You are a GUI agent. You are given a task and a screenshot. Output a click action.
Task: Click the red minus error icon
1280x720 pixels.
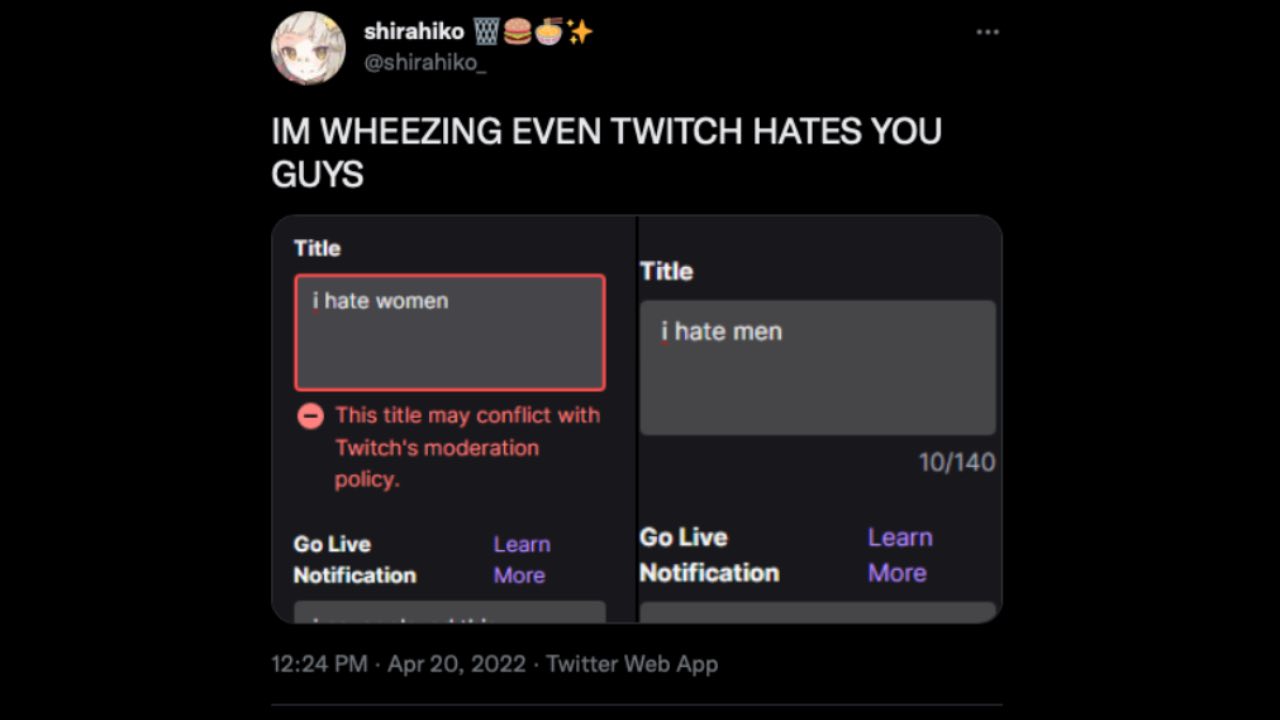pos(311,416)
